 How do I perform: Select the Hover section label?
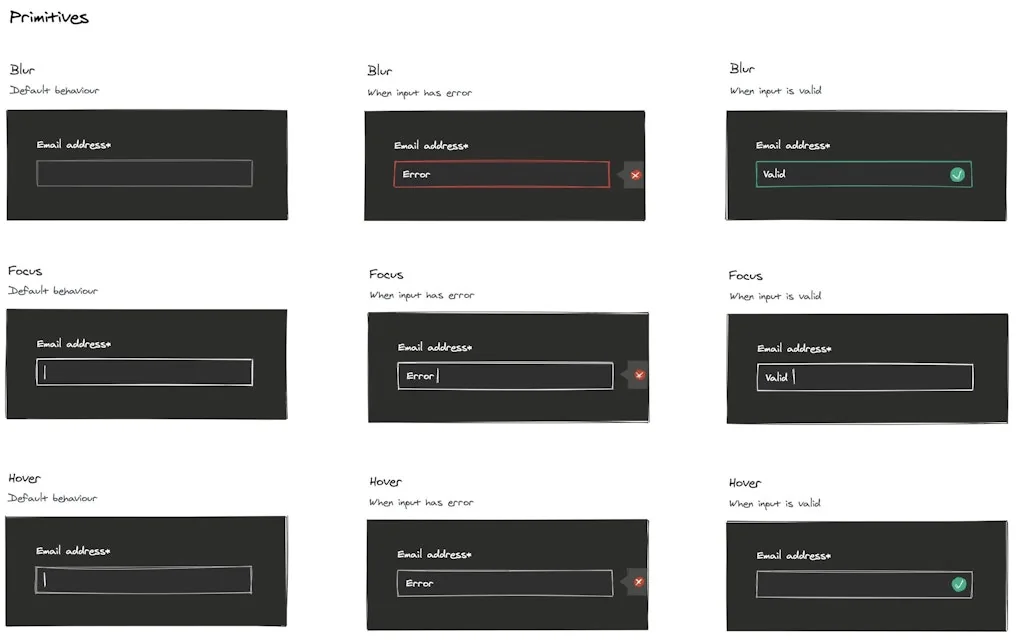[x=23, y=477]
